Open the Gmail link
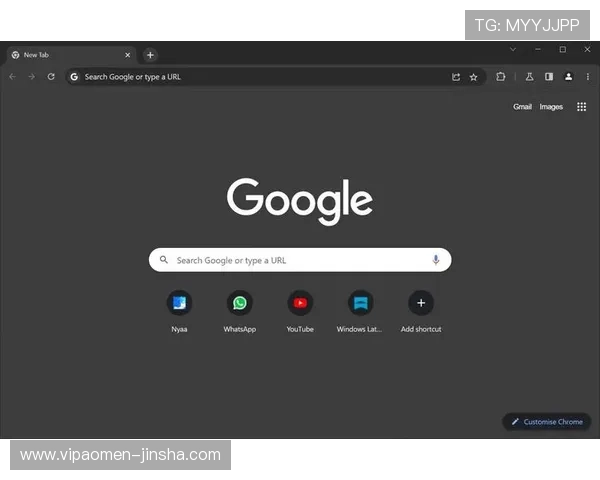The image size is (600, 480). 522,107
